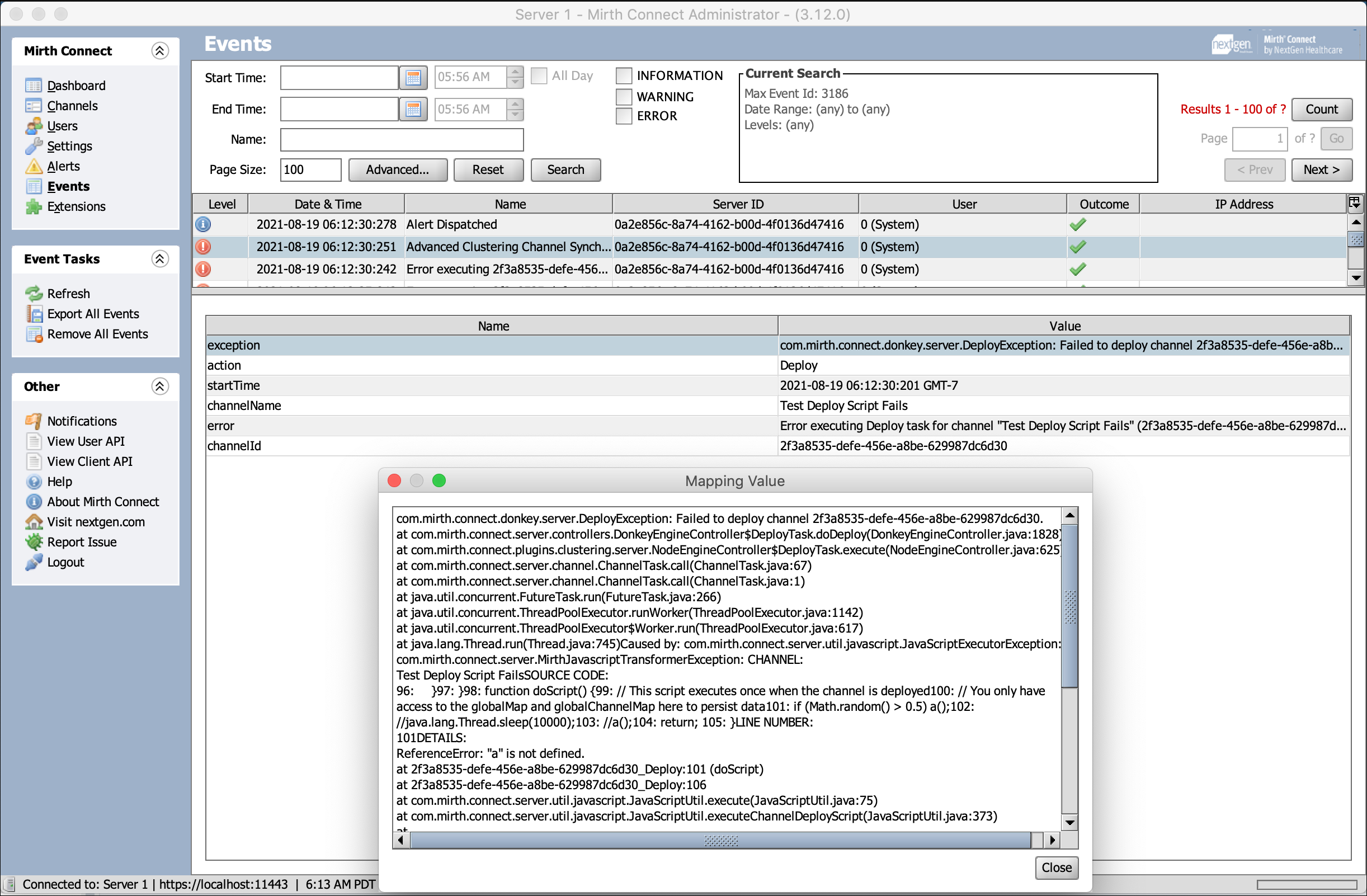Select the channelName attribute row

click(x=777, y=405)
